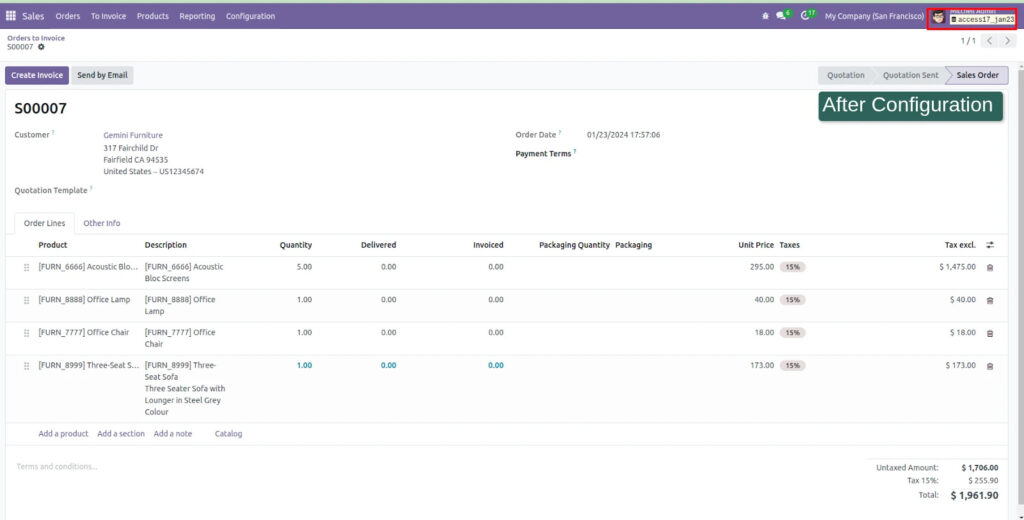This screenshot has height=520, width=1024.
Task: Grab drag handle of Office Chair row
Action: click(x=27, y=333)
